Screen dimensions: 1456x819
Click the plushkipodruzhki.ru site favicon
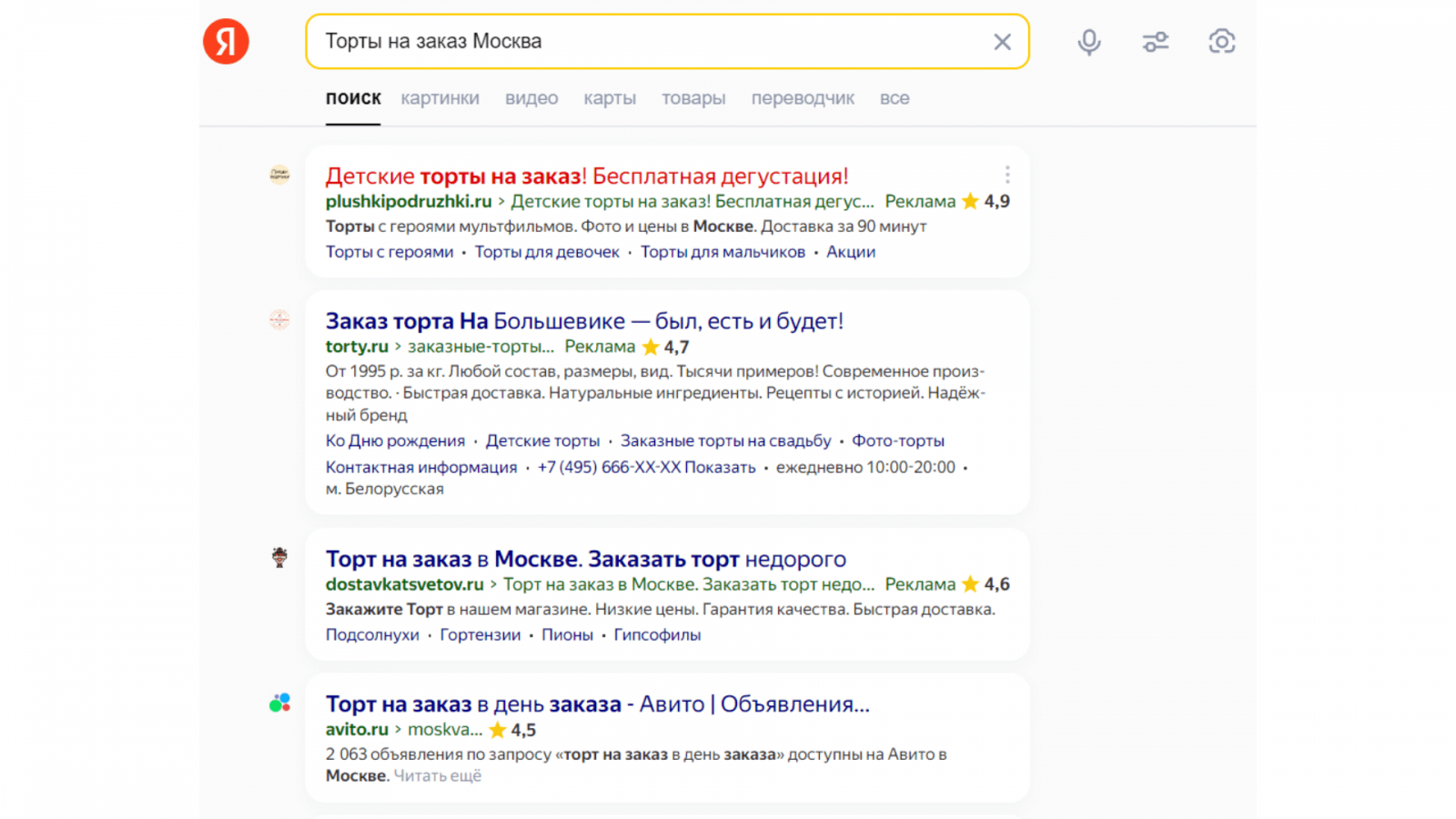279,175
